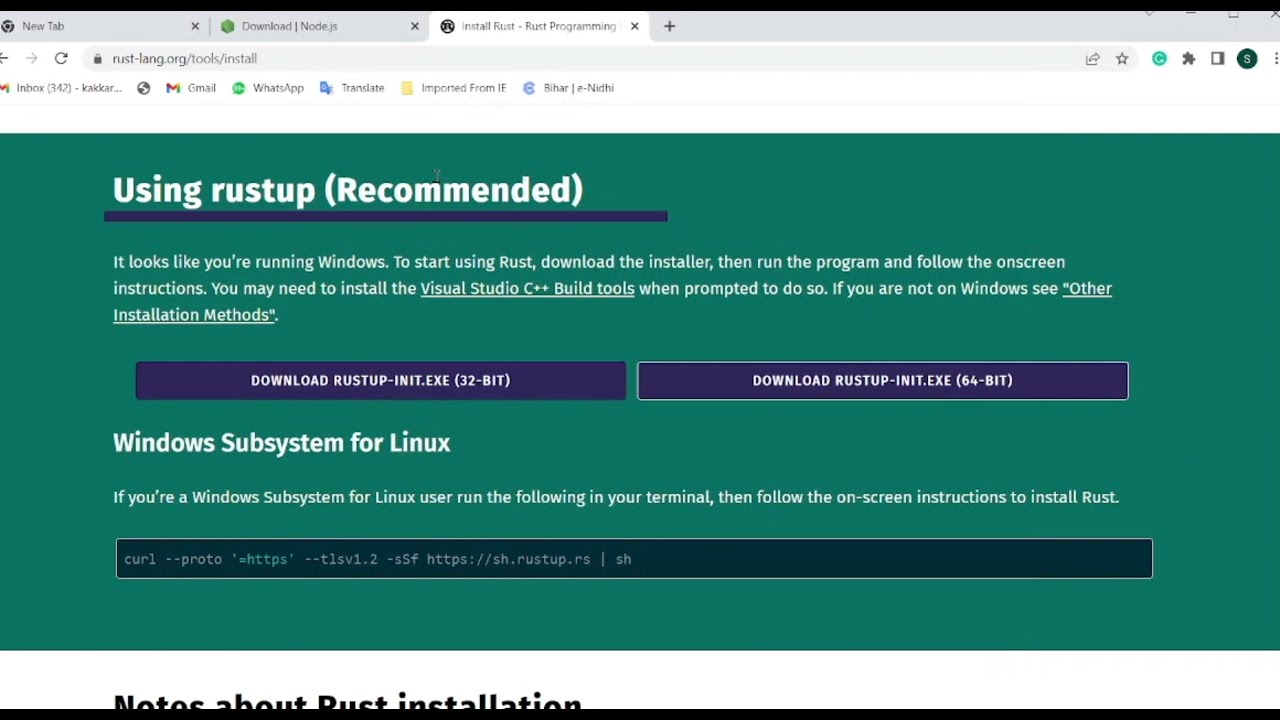The width and height of the screenshot is (1280, 720).
Task: Close the Download | Node.js tab
Action: click(415, 26)
